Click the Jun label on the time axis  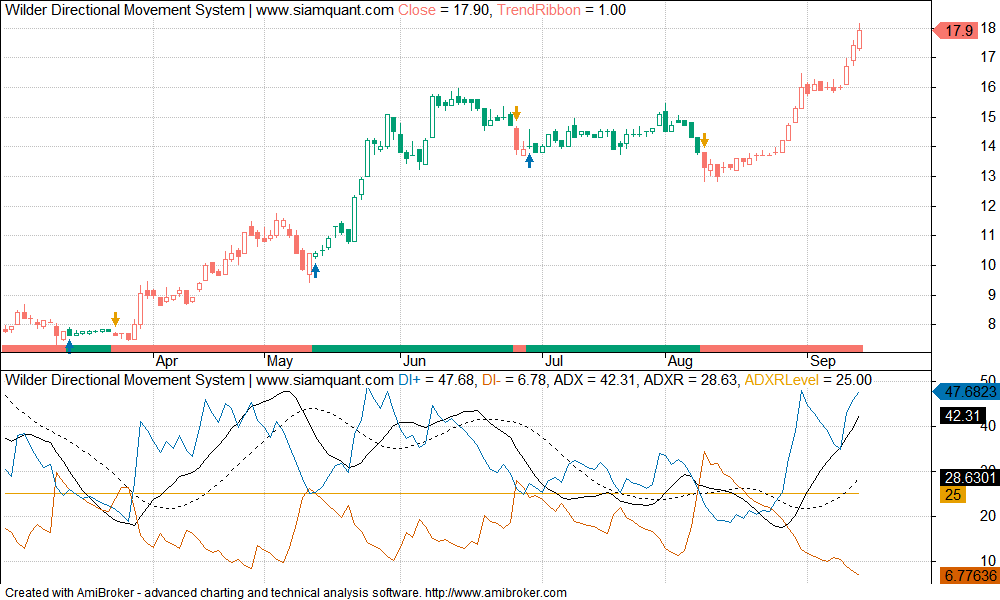[x=414, y=361]
